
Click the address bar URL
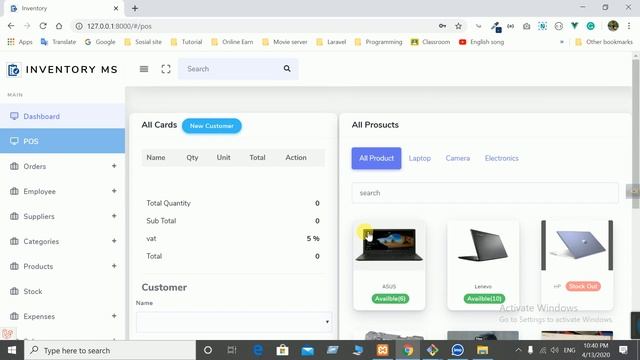119,26
